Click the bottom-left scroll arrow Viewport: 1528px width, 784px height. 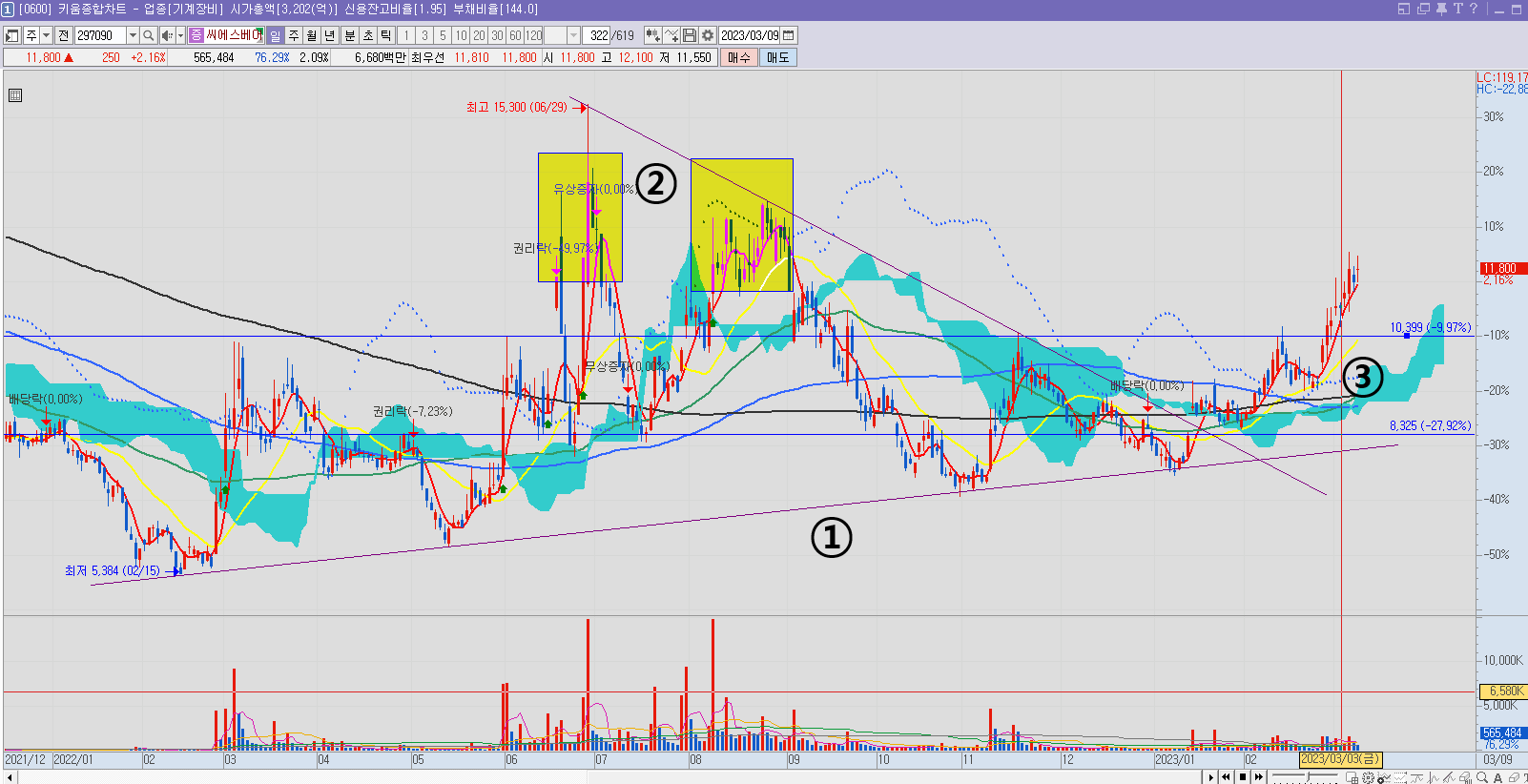coord(10,777)
